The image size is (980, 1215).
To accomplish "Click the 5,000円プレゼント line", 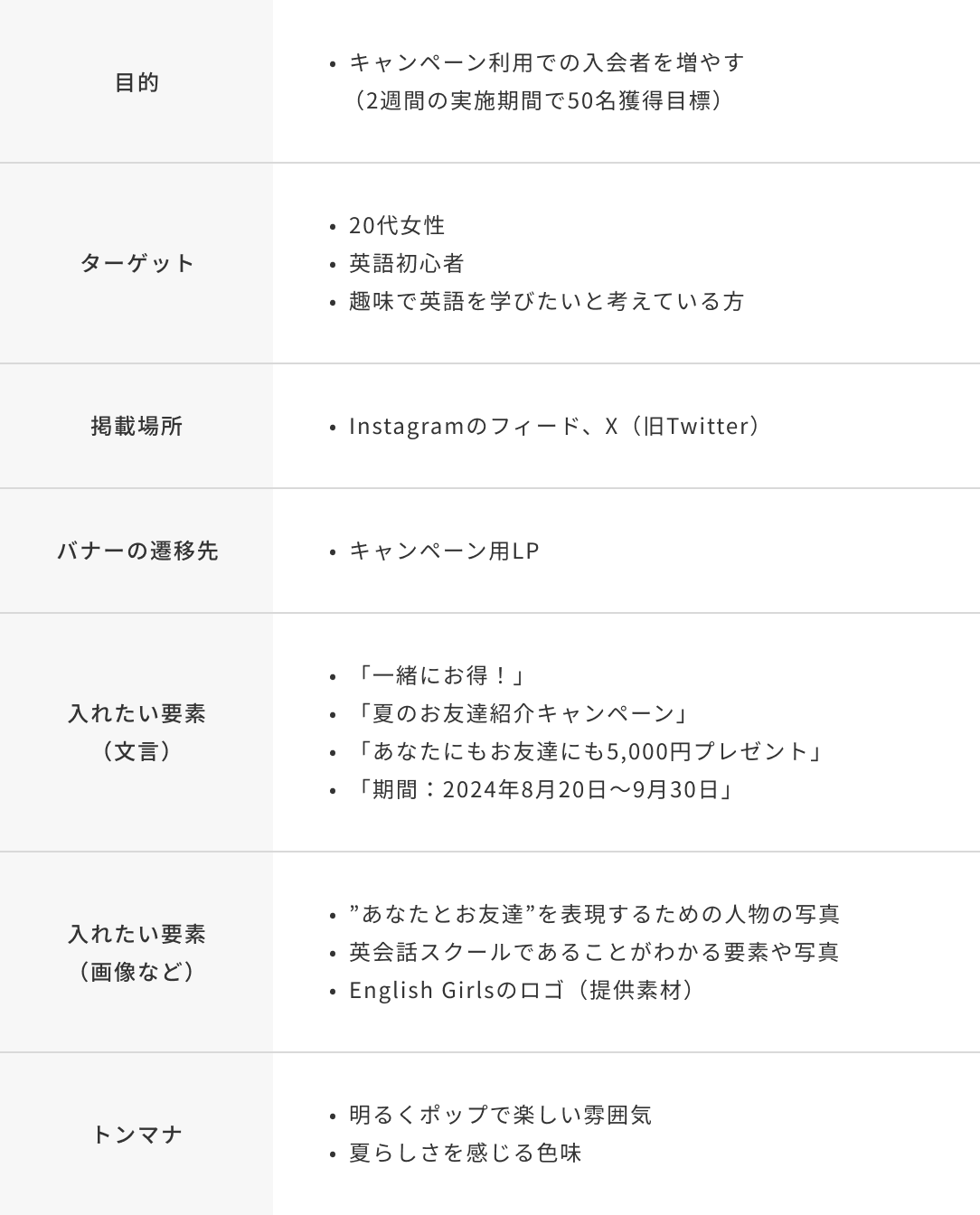I will (x=589, y=751).
